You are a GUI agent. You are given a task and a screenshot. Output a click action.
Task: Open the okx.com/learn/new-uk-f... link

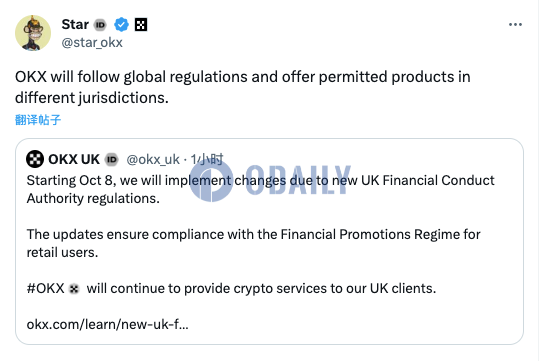point(107,324)
